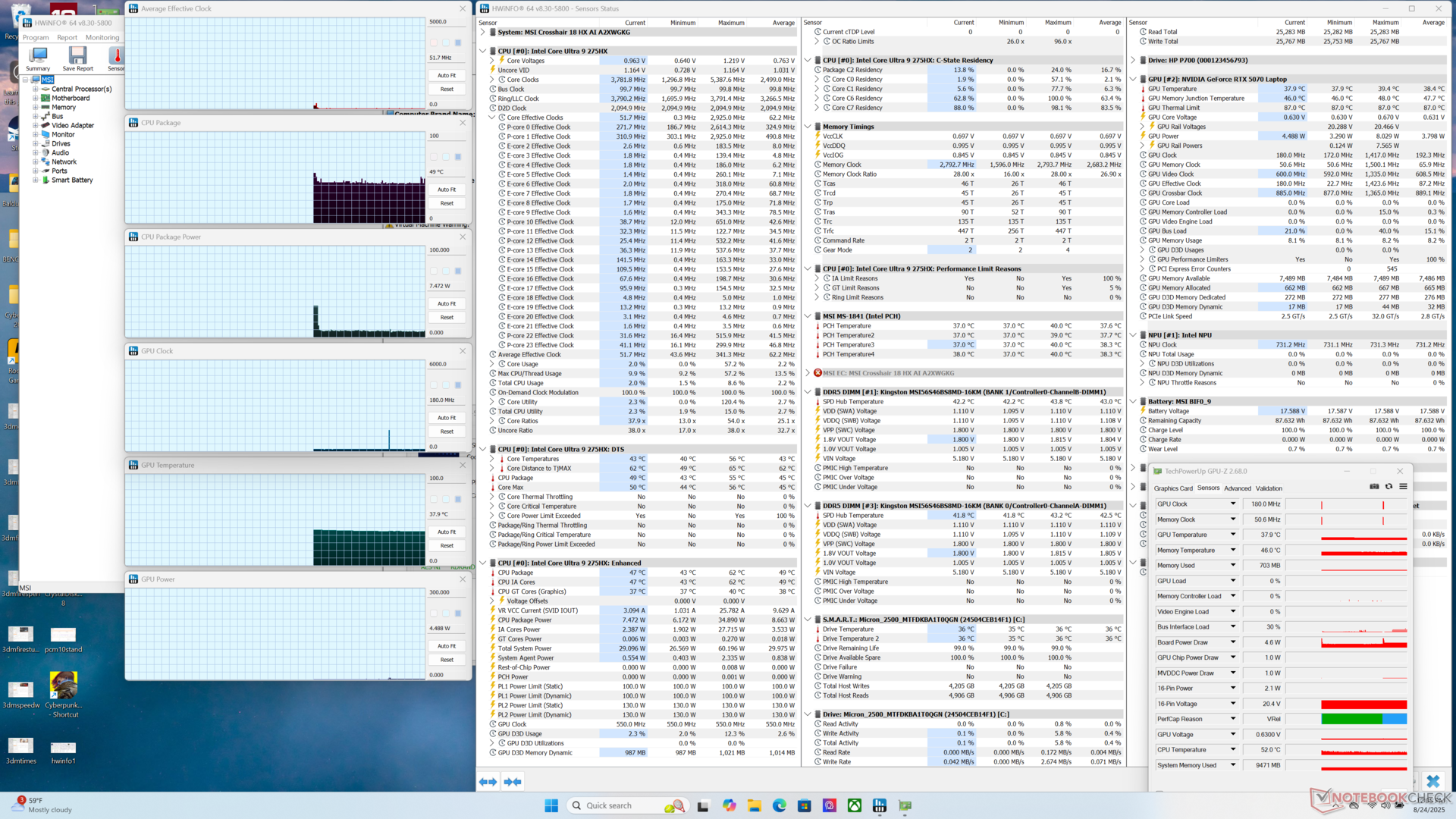Click Auto Fit in Average Effective Clock graph
The width and height of the screenshot is (1456, 819).
(x=447, y=76)
